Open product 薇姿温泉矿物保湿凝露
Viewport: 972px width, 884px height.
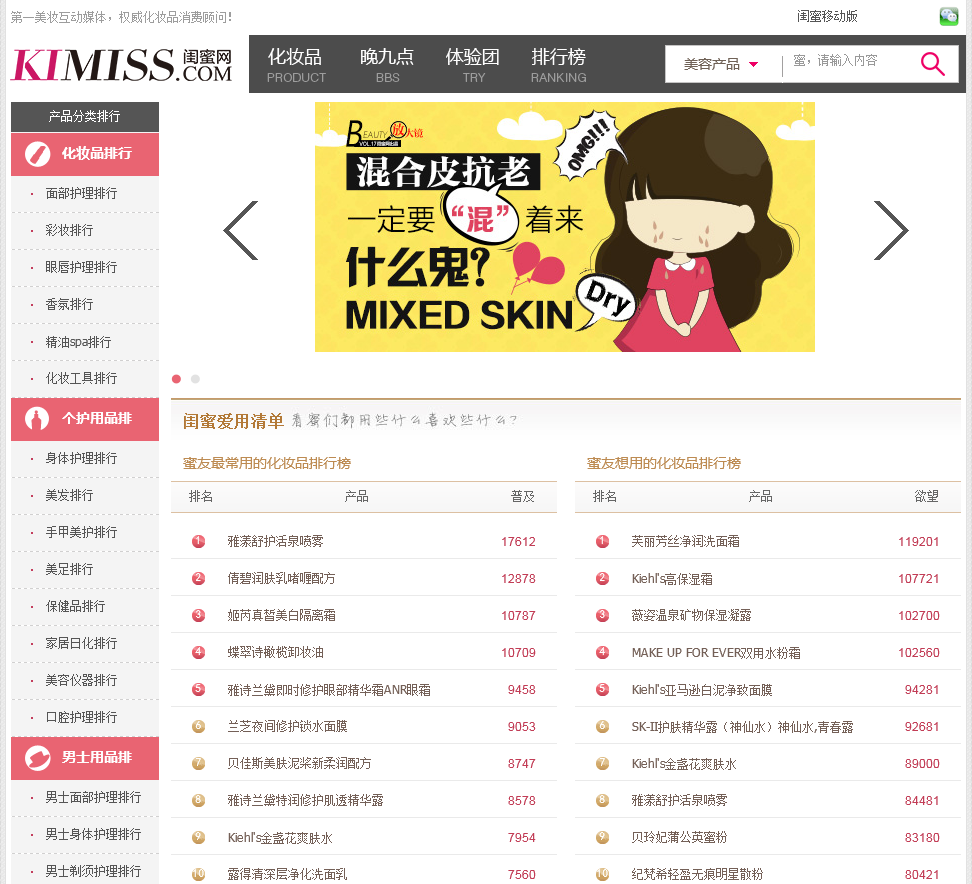(x=691, y=616)
